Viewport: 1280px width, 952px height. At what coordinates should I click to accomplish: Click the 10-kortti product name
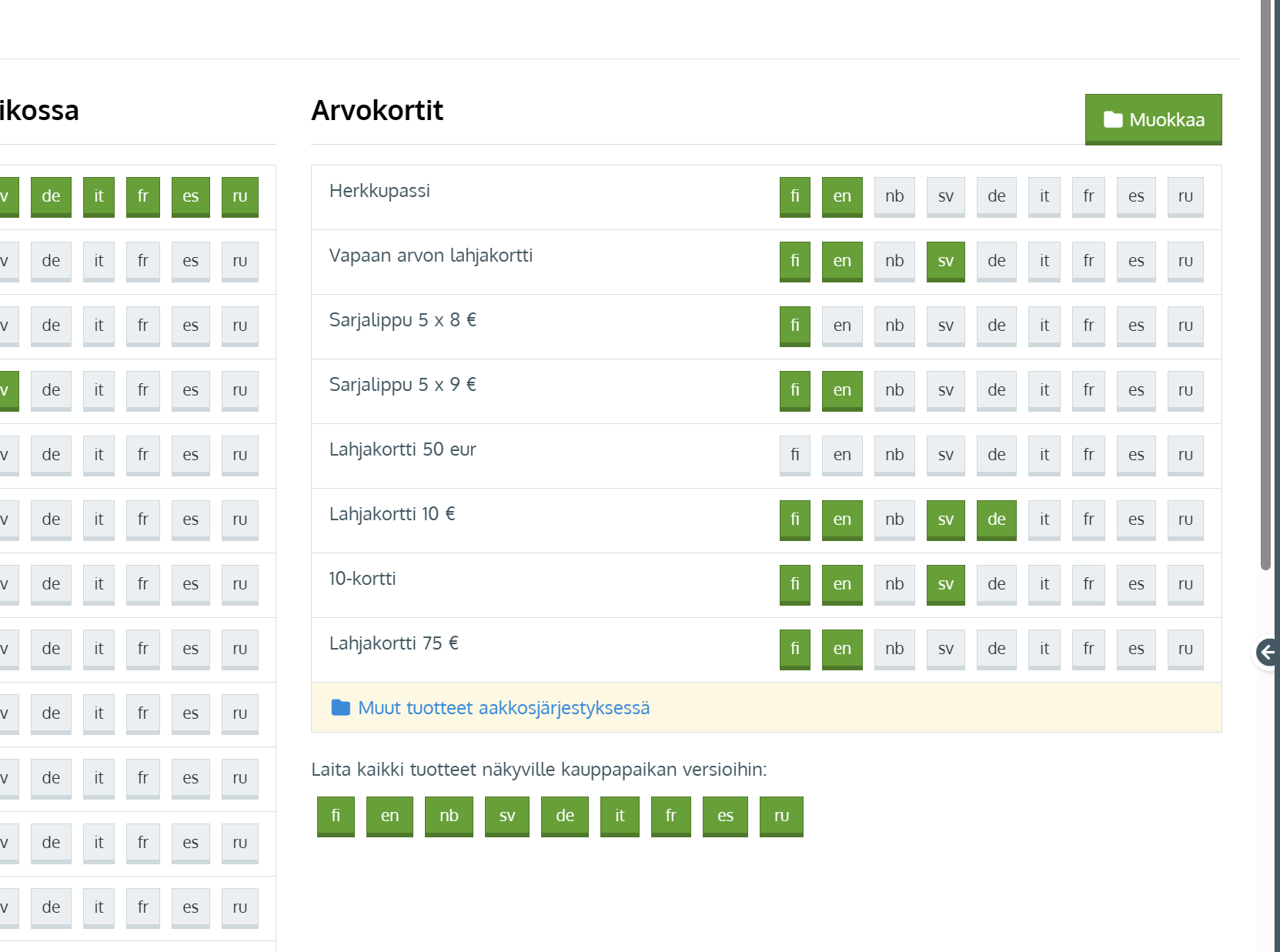[x=363, y=579]
